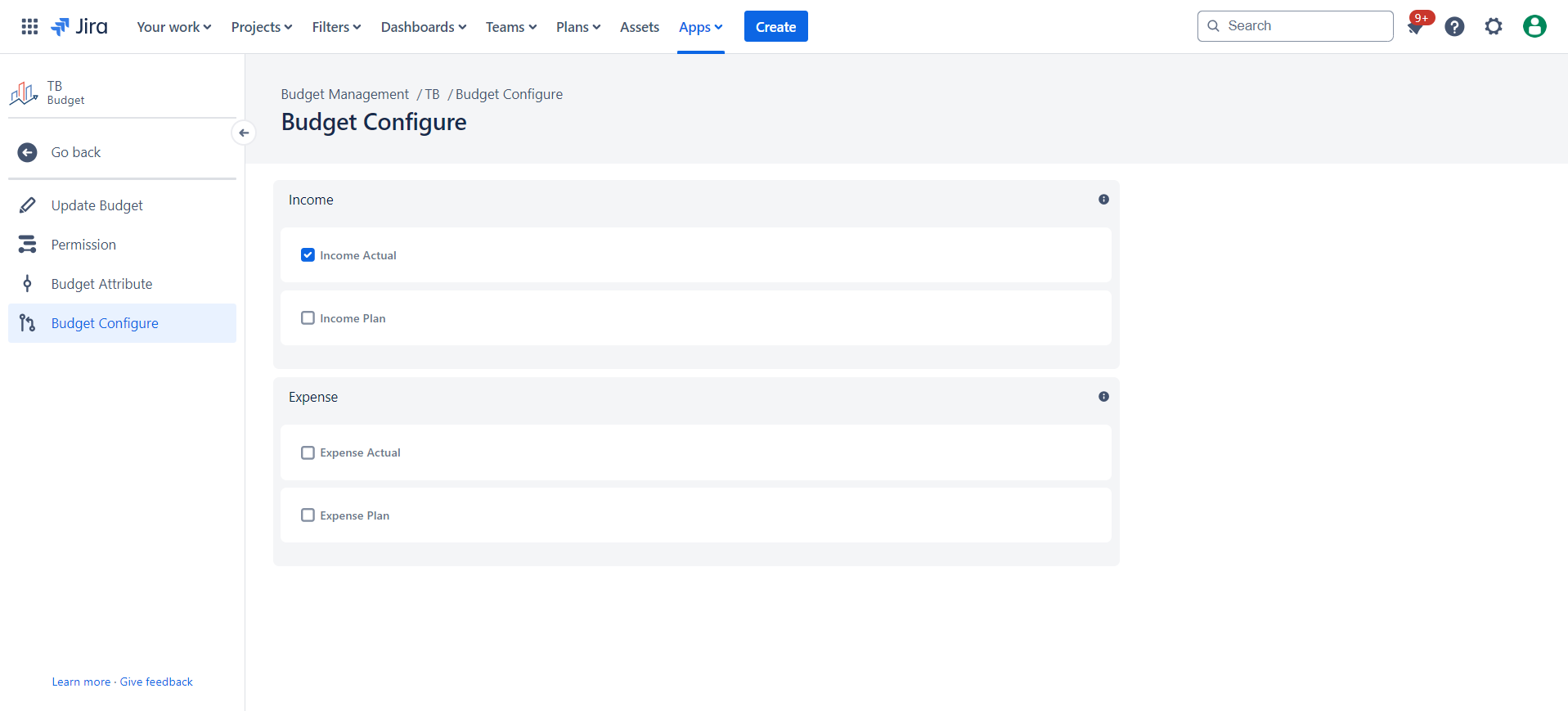Click the Expense section heading

313,397
